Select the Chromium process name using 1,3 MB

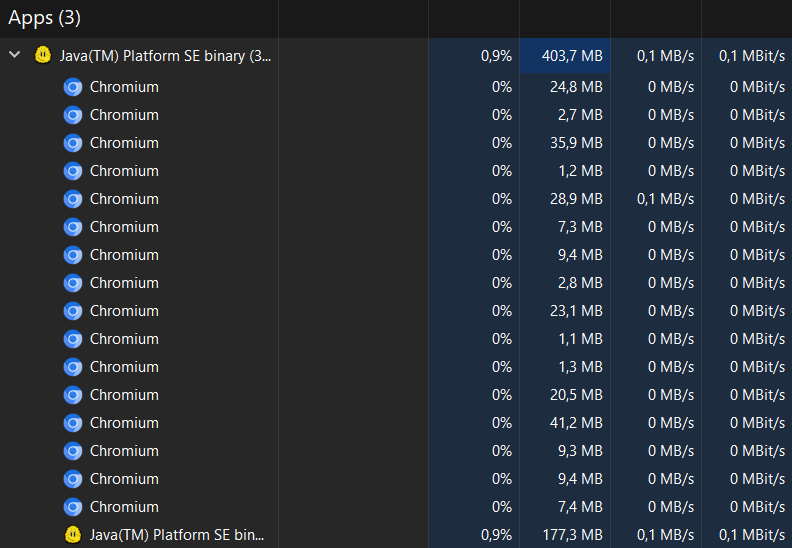coord(124,367)
